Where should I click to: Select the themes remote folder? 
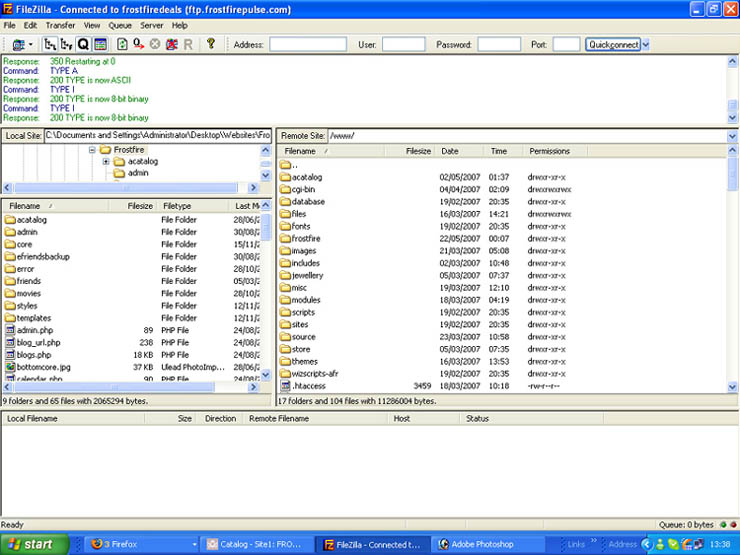point(299,361)
